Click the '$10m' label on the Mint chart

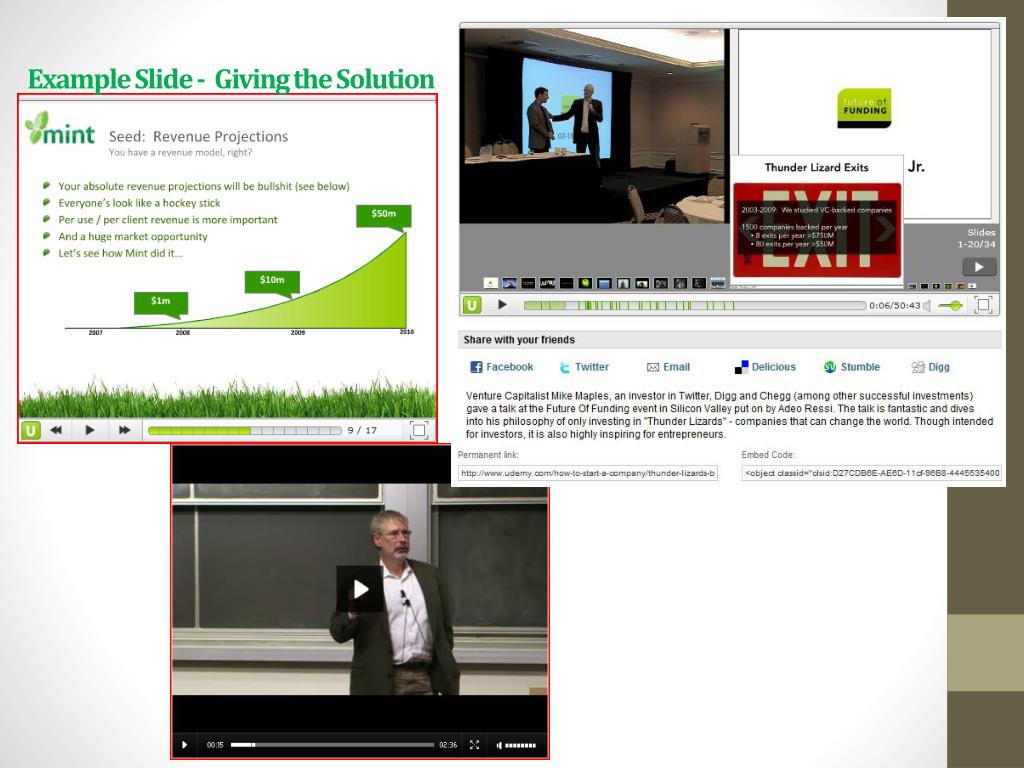(x=272, y=280)
